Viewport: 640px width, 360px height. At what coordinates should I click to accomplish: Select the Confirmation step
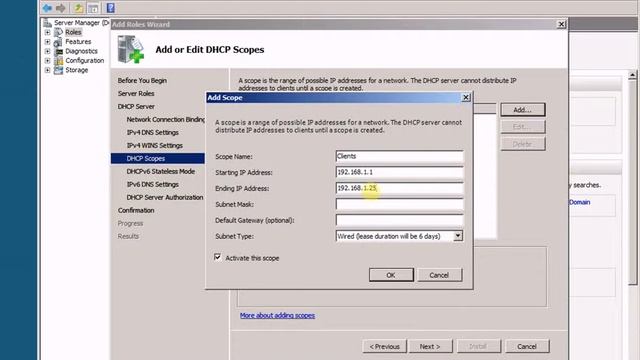[x=136, y=211]
